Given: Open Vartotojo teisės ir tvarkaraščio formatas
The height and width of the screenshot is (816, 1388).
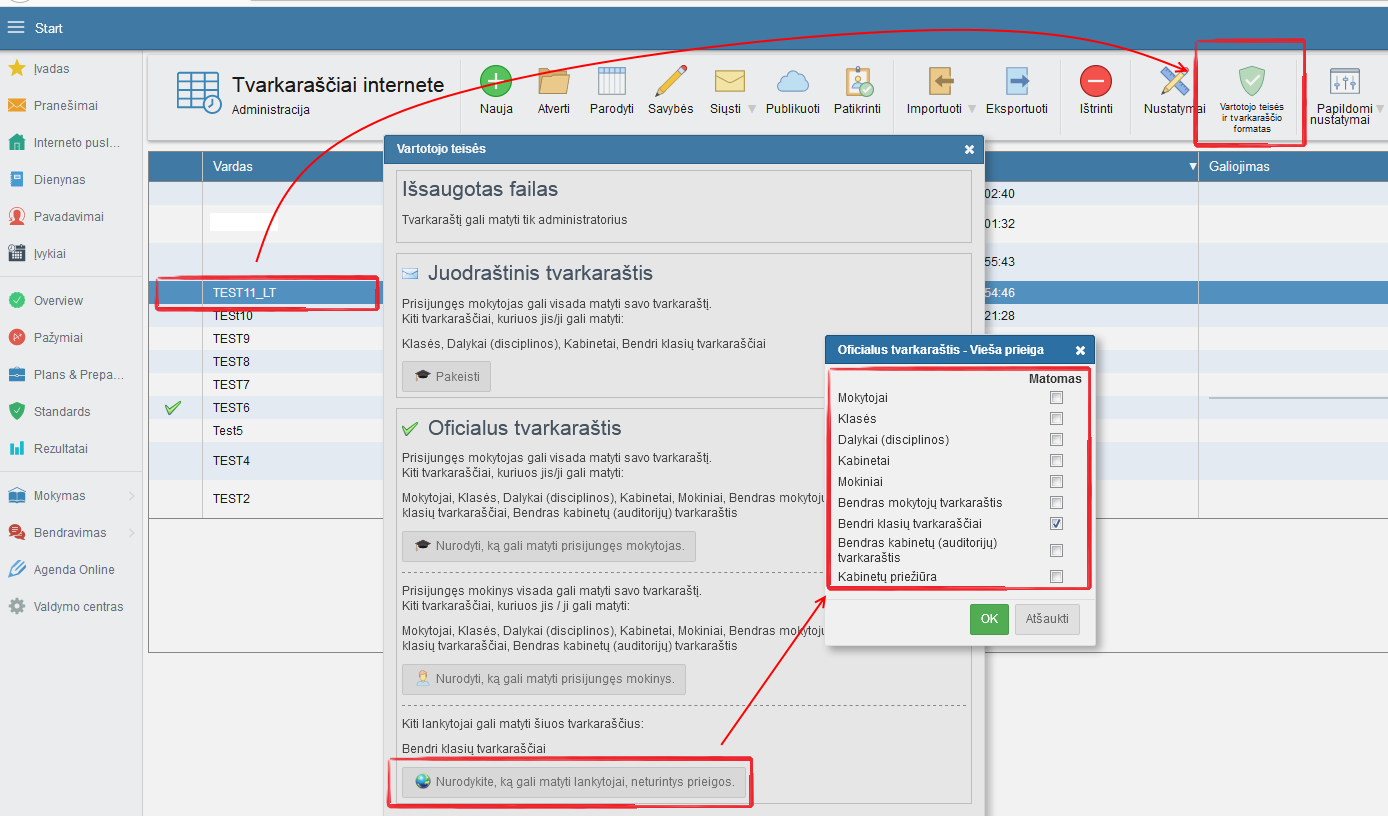Looking at the screenshot, I should pyautogui.click(x=1251, y=94).
